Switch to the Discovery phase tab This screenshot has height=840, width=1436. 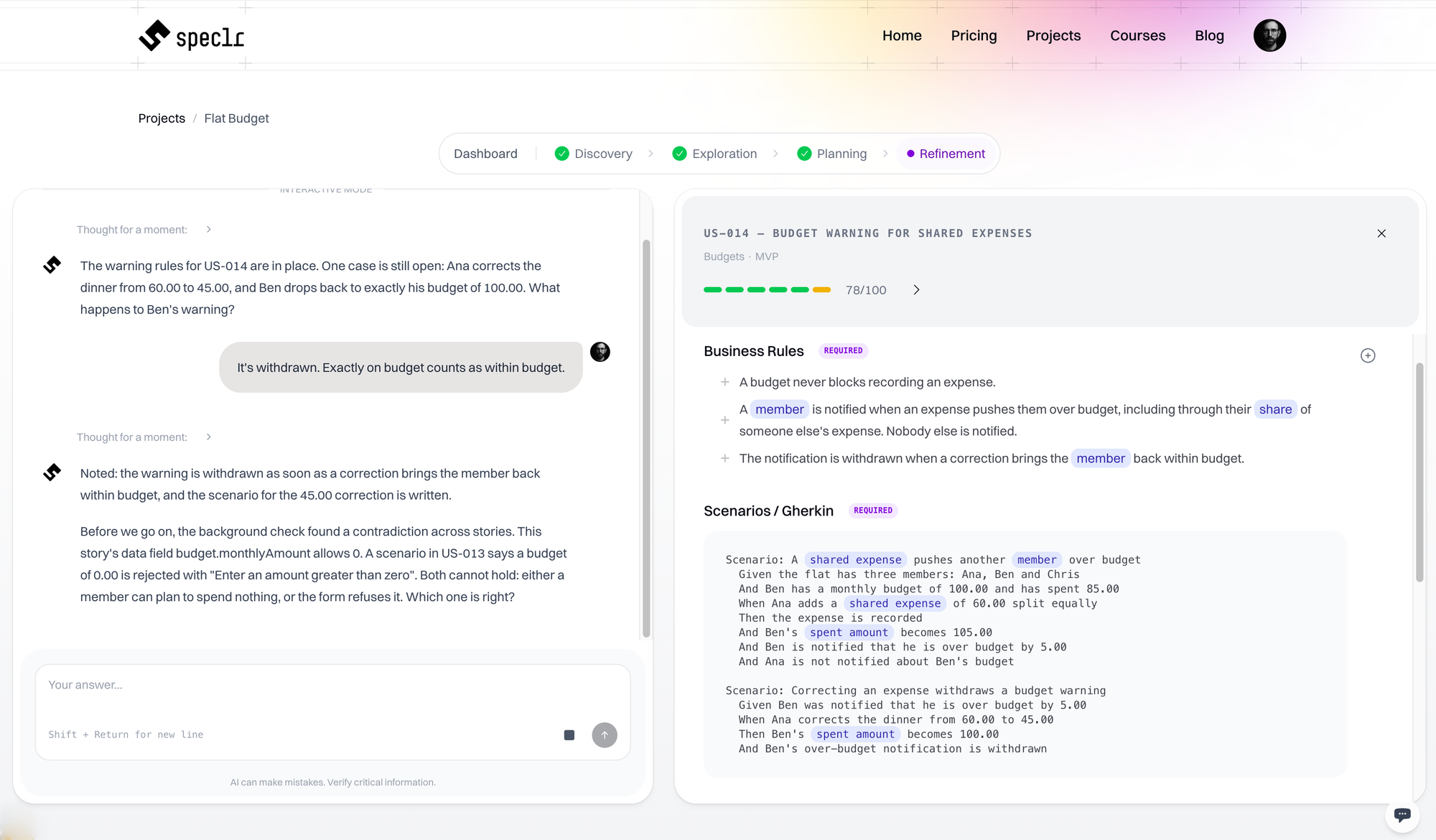(594, 154)
